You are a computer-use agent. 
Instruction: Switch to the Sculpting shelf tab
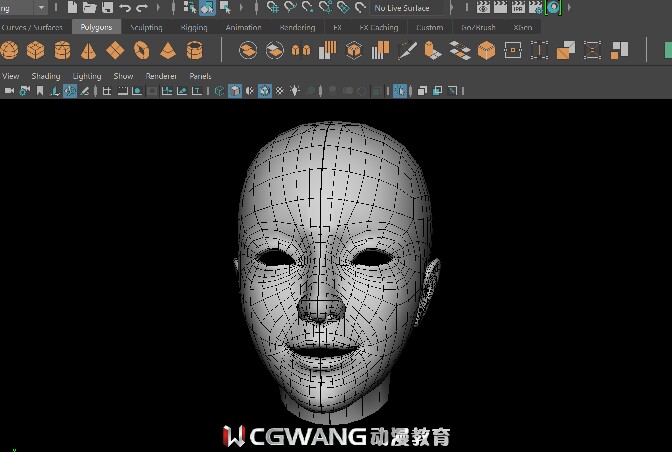[146, 27]
